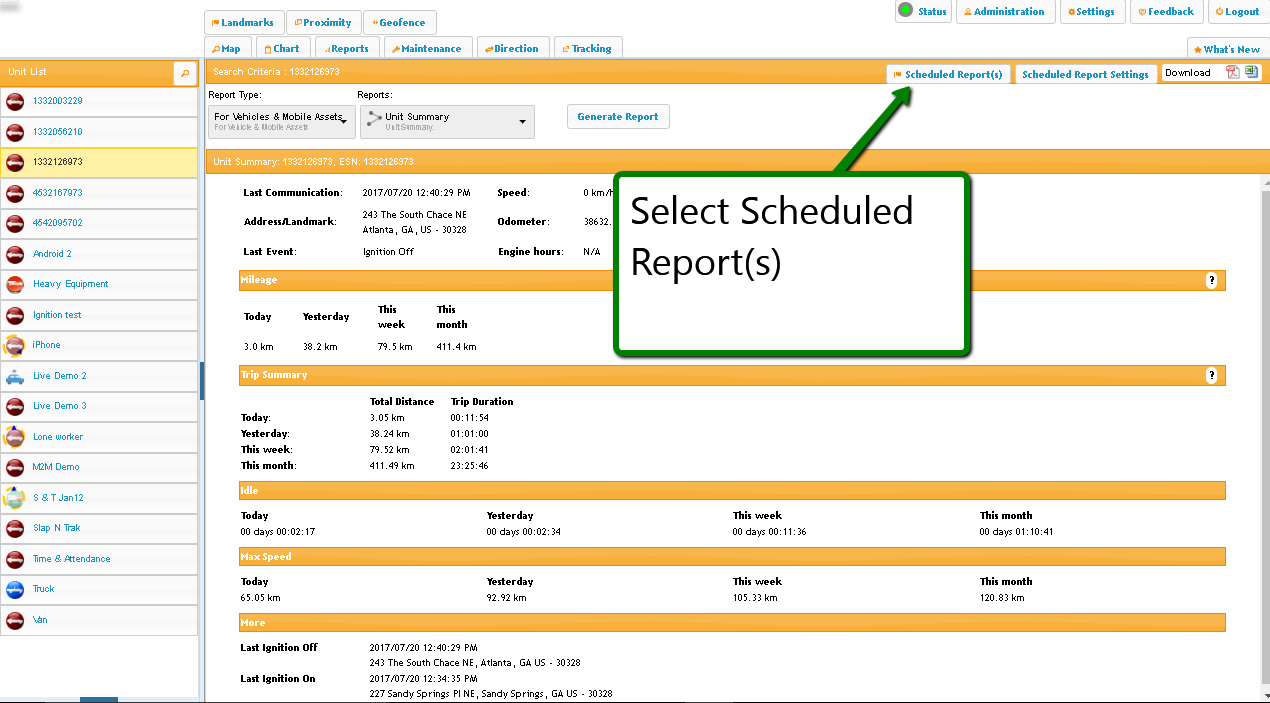The width and height of the screenshot is (1270, 703).
Task: Click the report panel vertical scrollbar
Action: point(1264,400)
